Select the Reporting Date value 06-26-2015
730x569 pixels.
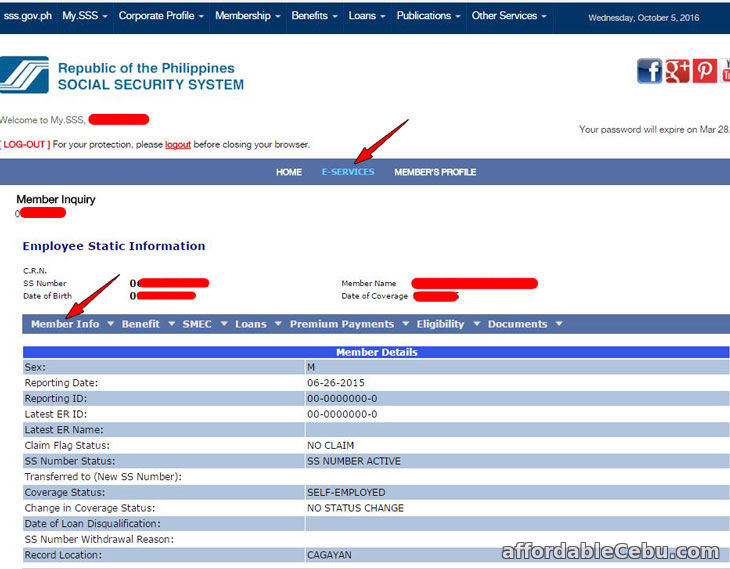click(336, 383)
